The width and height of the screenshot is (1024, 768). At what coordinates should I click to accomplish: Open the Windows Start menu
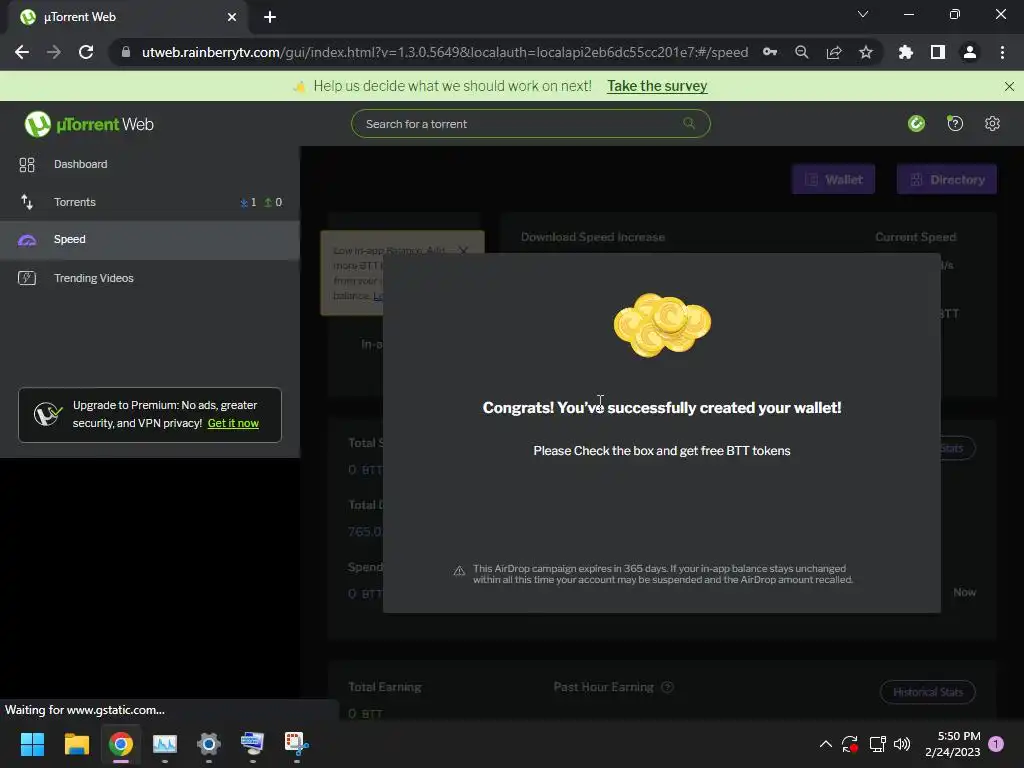[x=32, y=744]
